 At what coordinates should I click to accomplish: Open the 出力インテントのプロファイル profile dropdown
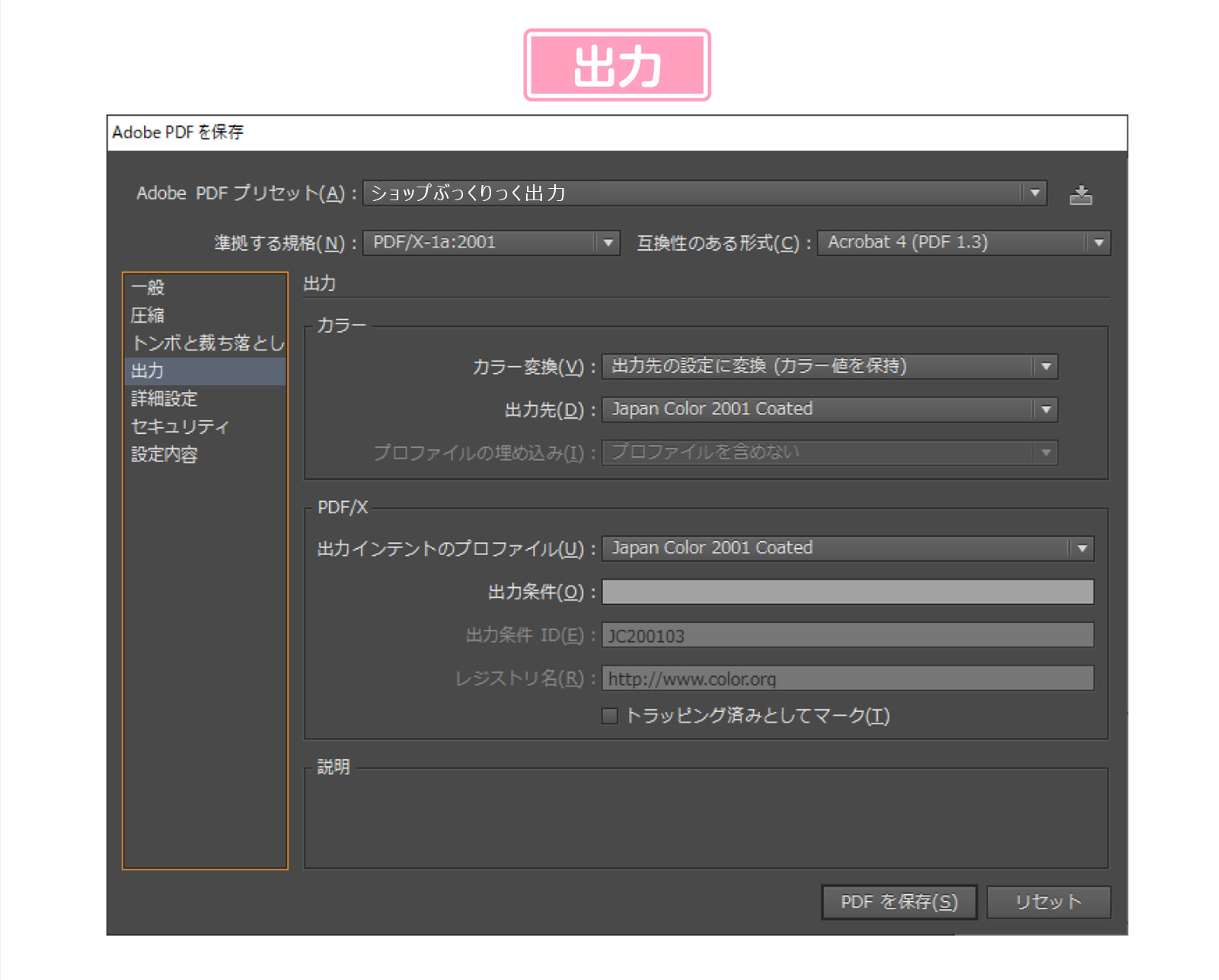pos(847,548)
